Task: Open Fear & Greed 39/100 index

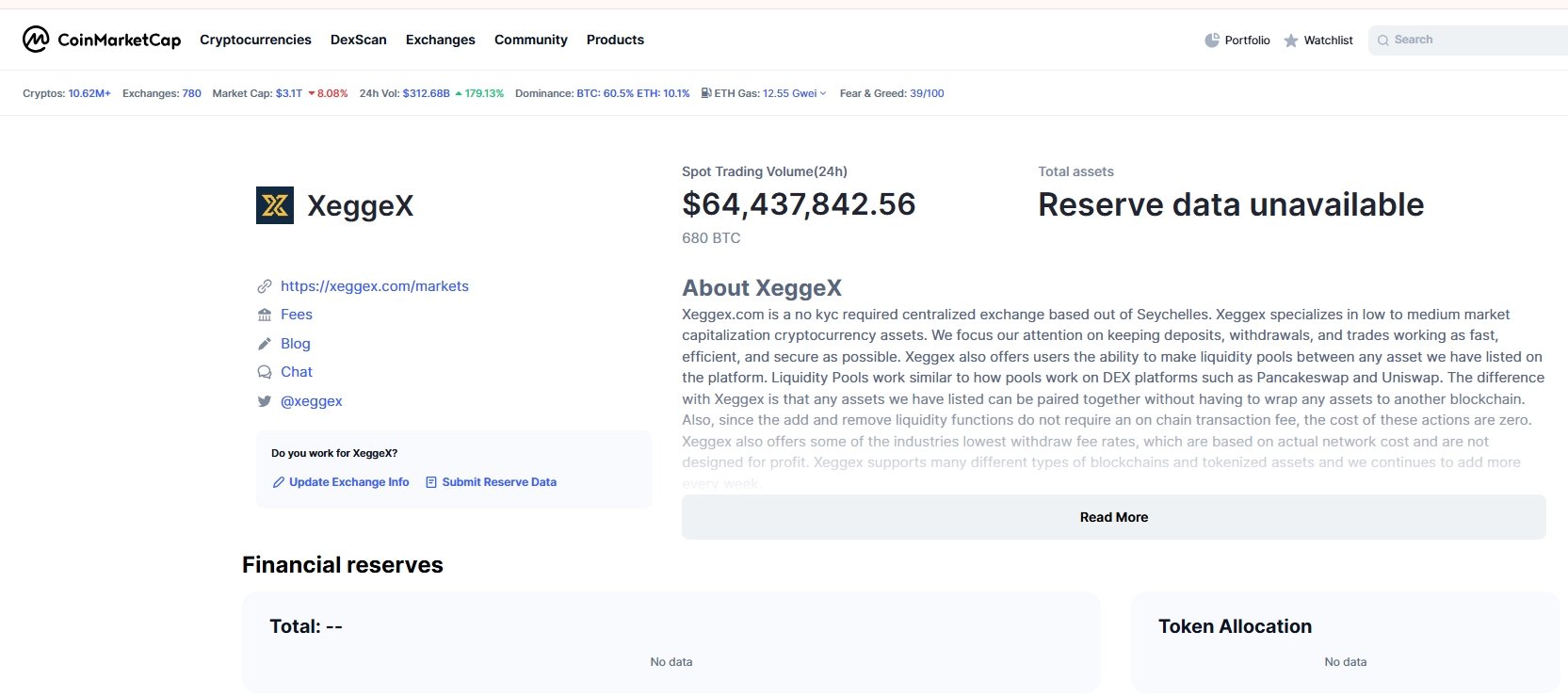Action: click(x=927, y=93)
